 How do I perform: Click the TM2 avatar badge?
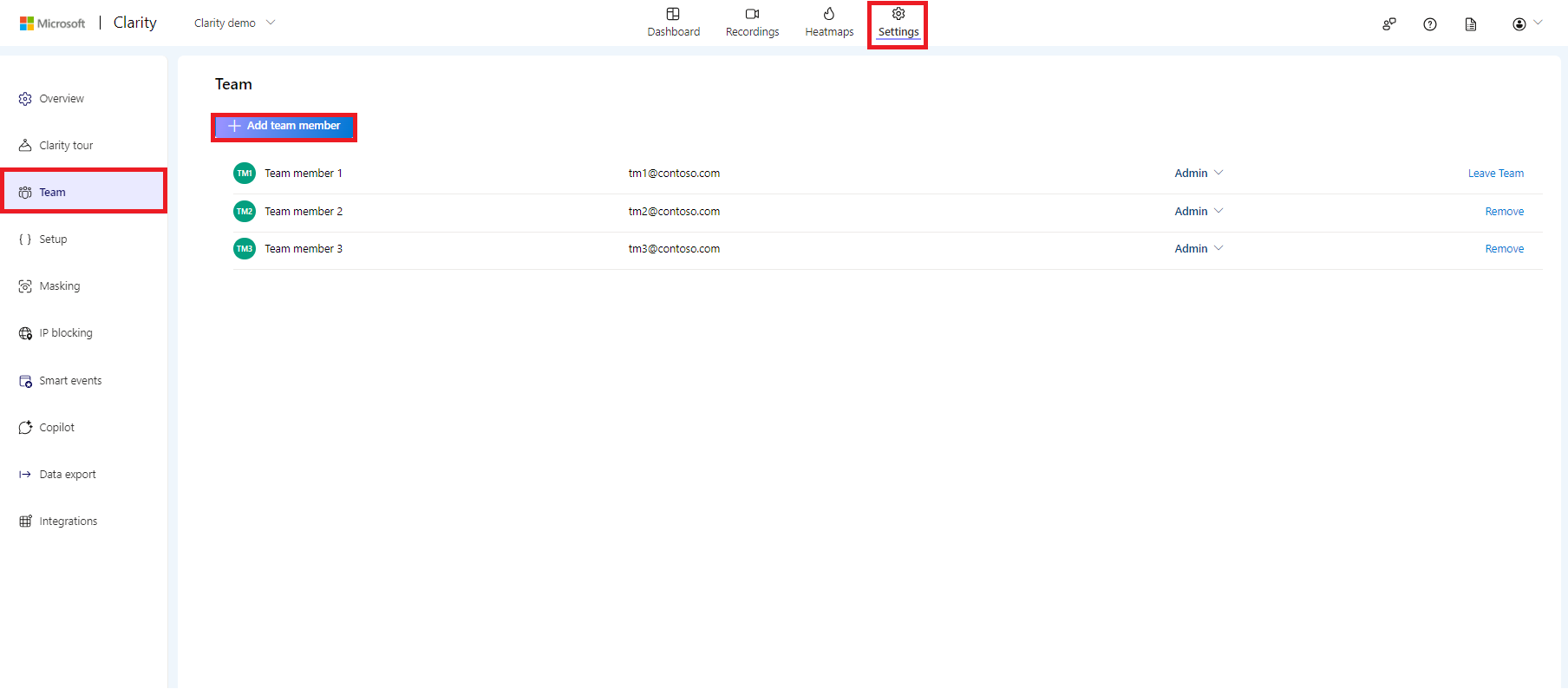[x=245, y=211]
